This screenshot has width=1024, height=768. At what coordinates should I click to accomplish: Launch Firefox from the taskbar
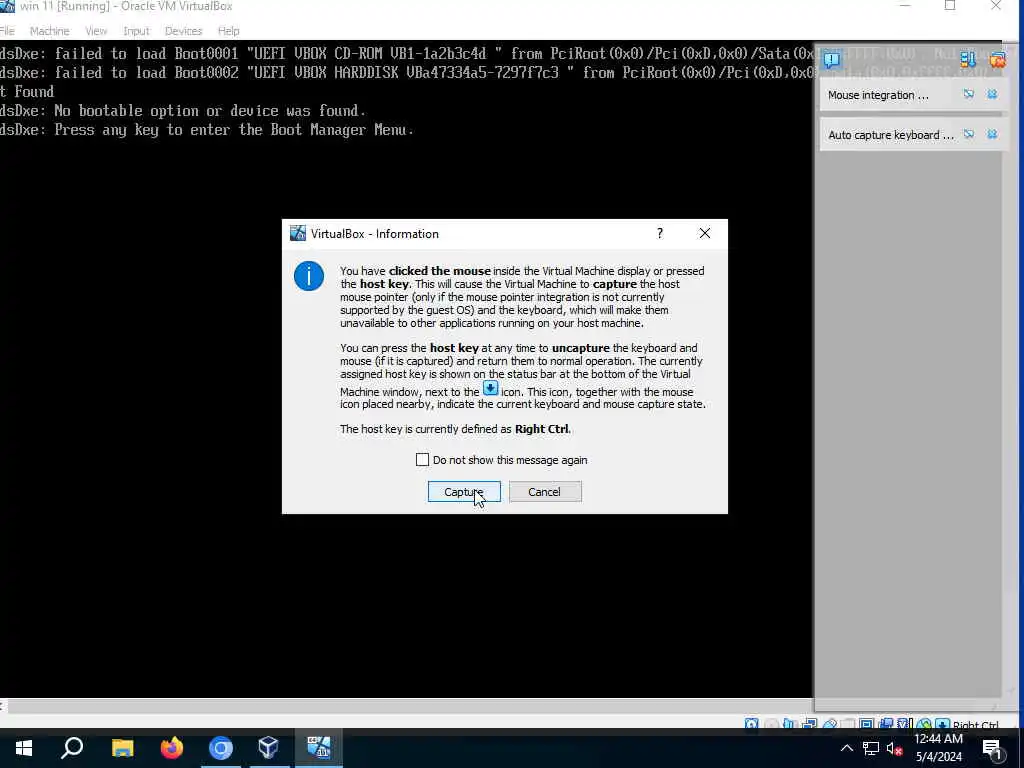coord(172,748)
